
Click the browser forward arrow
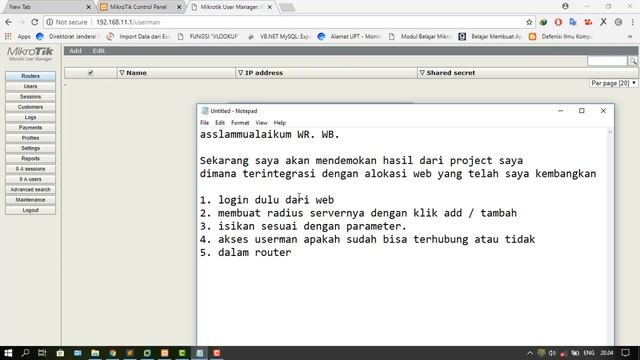click(x=21, y=22)
